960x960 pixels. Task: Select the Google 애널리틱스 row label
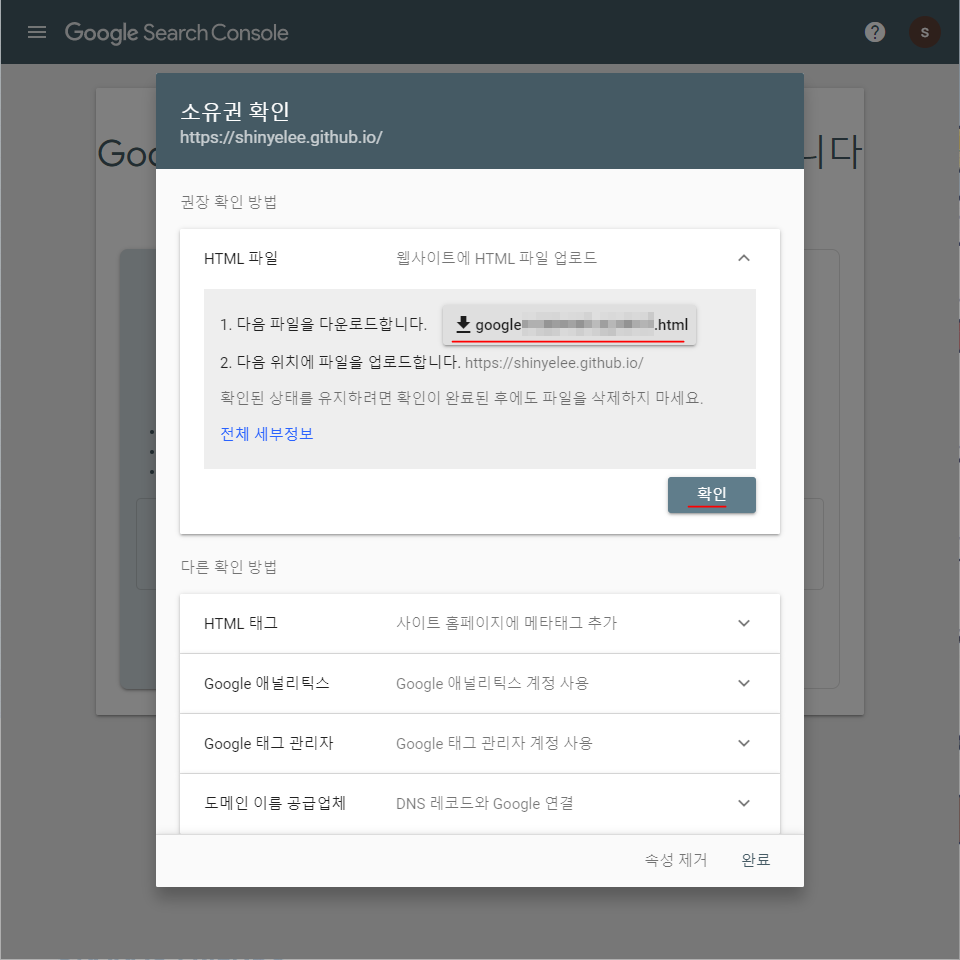pos(267,683)
